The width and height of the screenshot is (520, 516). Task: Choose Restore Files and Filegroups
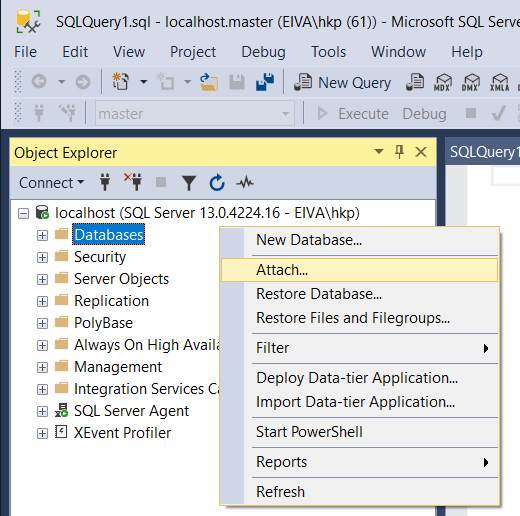359,318
